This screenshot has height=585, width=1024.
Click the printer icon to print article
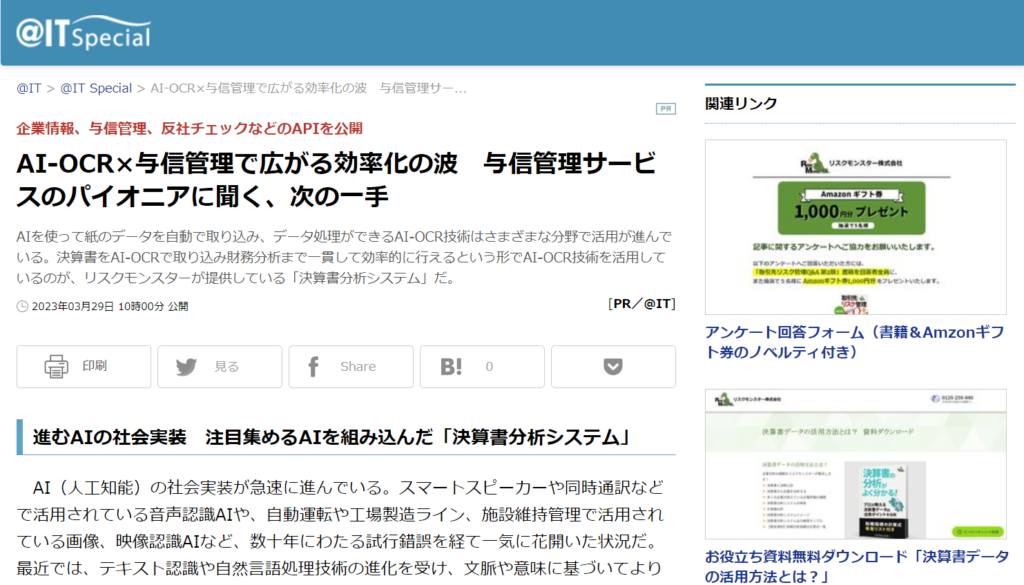pyautogui.click(x=55, y=367)
